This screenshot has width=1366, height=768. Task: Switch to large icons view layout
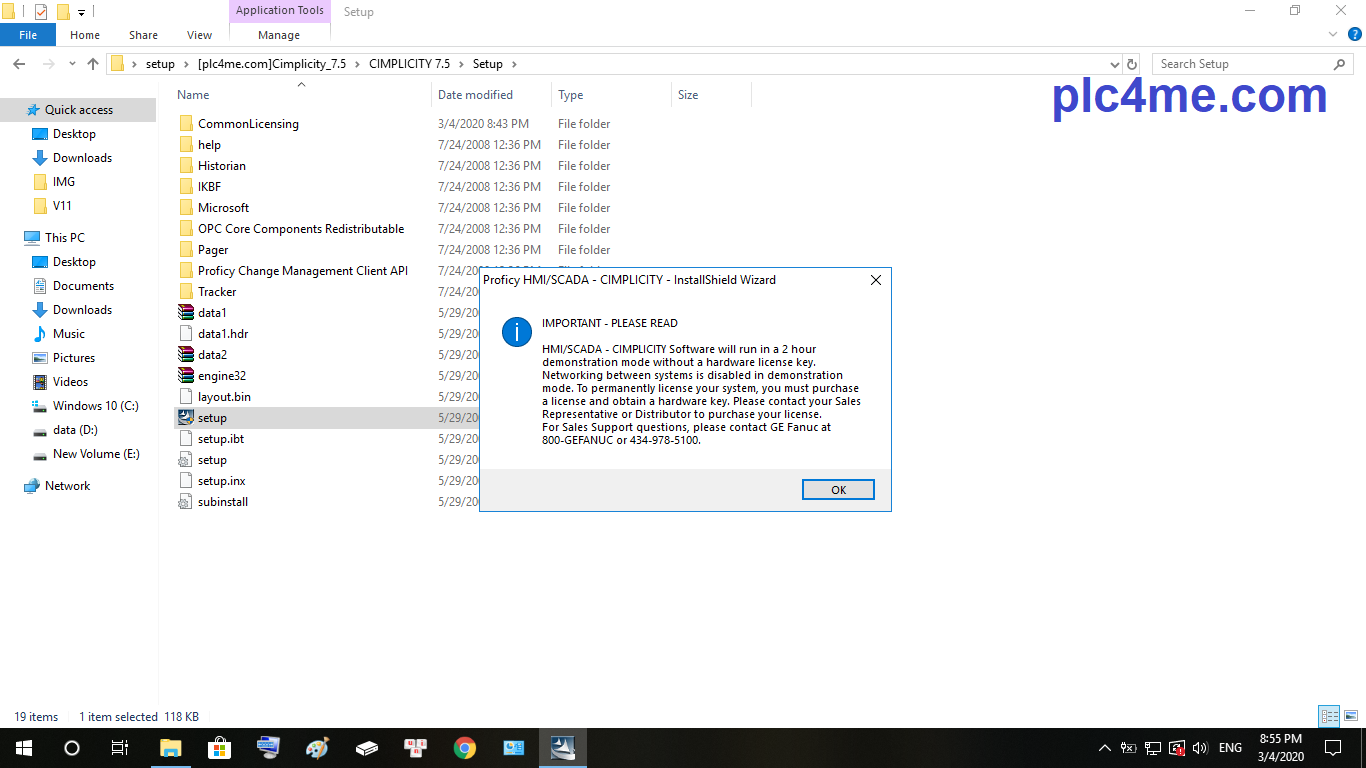(x=1349, y=716)
